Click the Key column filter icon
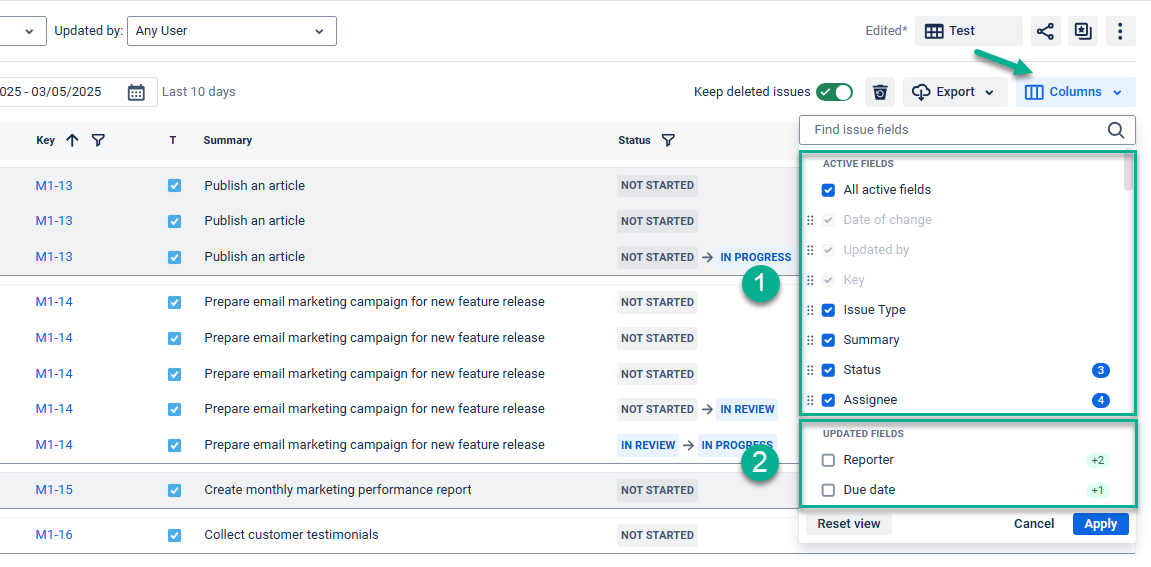 point(98,140)
